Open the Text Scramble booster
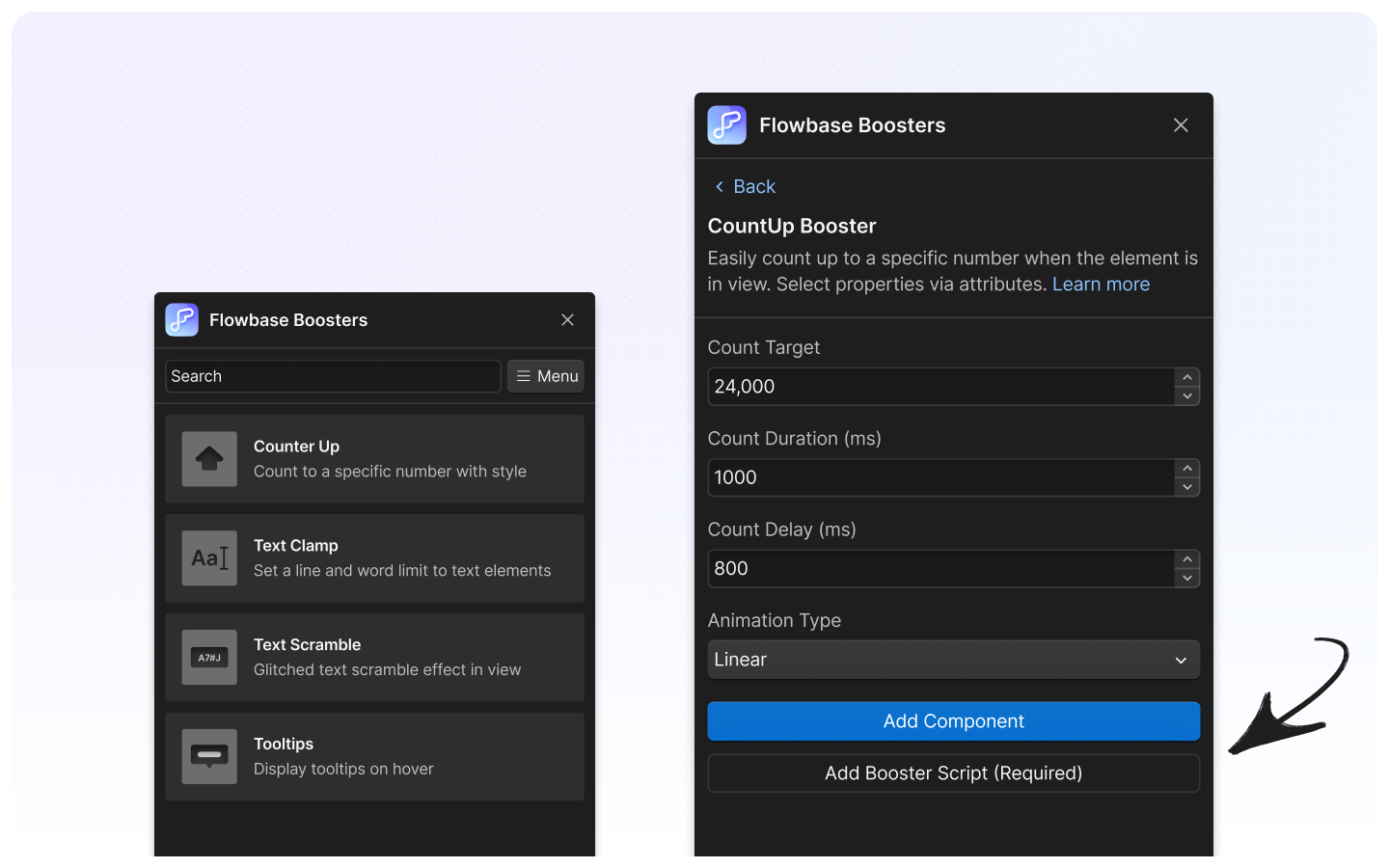This screenshot has height=868, width=1389. [374, 658]
